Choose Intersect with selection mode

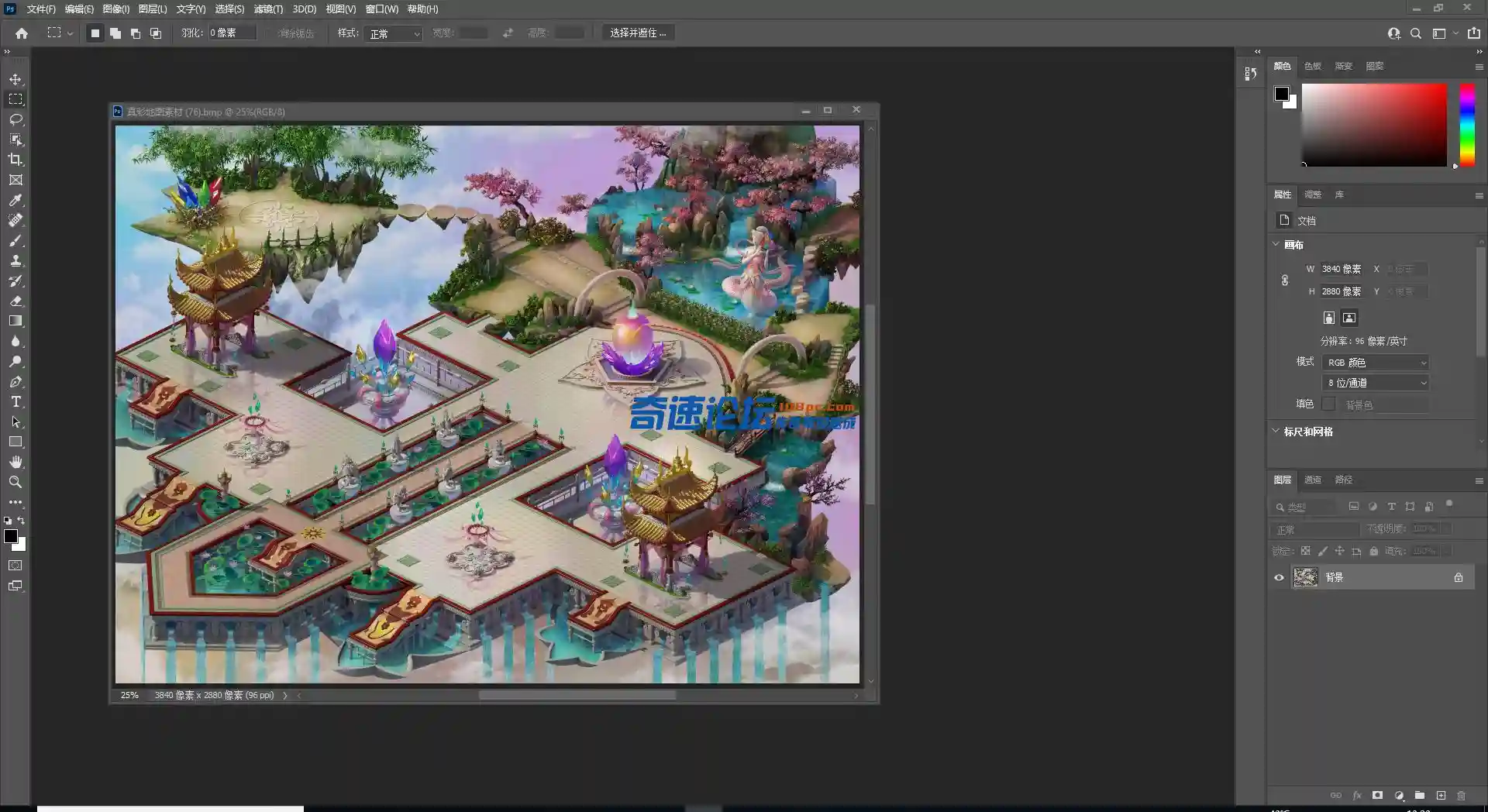(155, 33)
